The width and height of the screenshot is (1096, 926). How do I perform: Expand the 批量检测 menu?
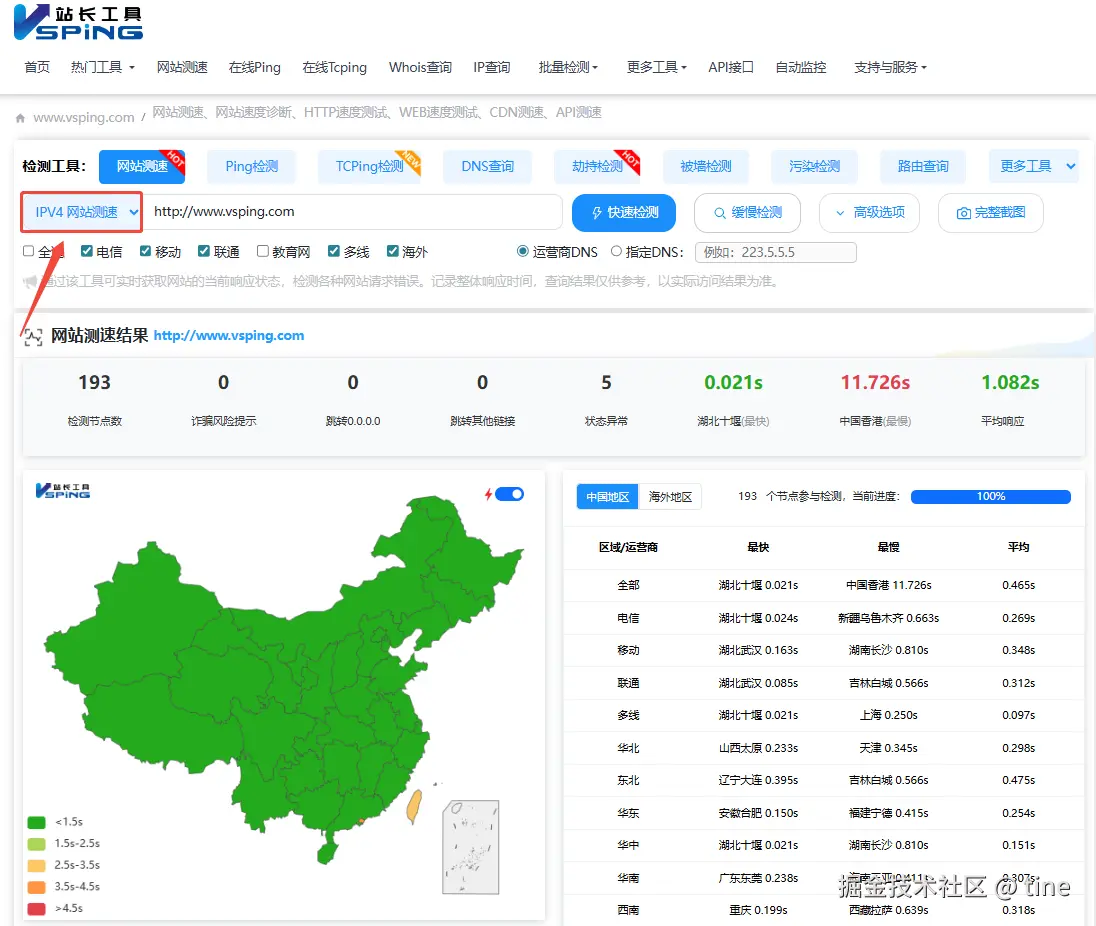click(x=568, y=68)
